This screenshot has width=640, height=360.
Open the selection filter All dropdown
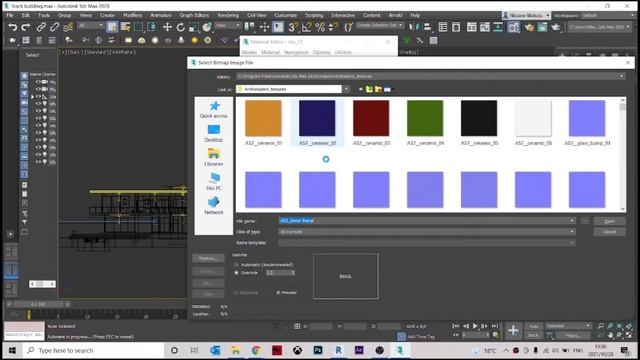[x=90, y=26]
